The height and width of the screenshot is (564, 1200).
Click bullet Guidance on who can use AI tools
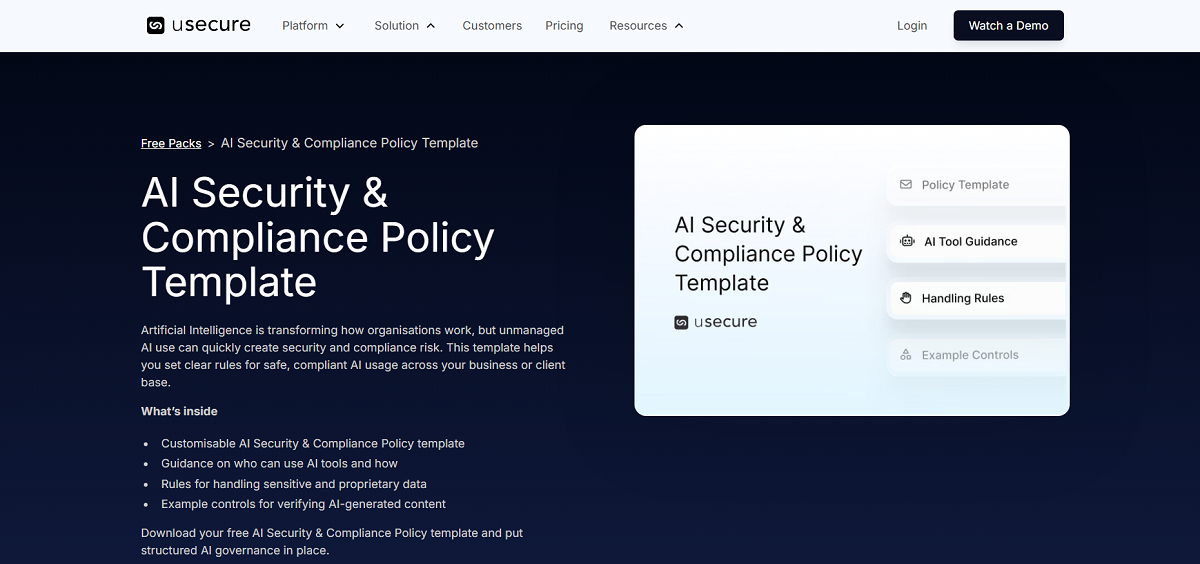[279, 463]
